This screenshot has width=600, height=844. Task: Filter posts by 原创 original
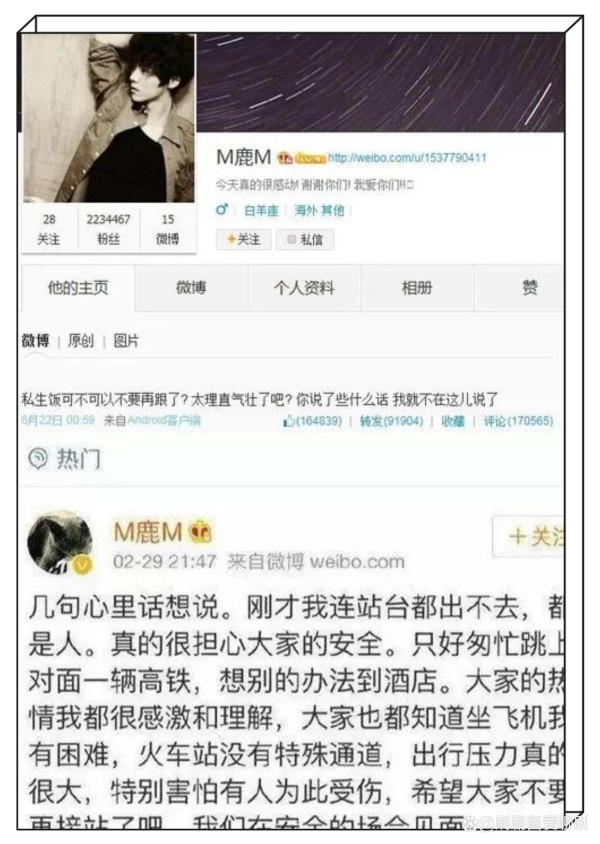(x=81, y=341)
